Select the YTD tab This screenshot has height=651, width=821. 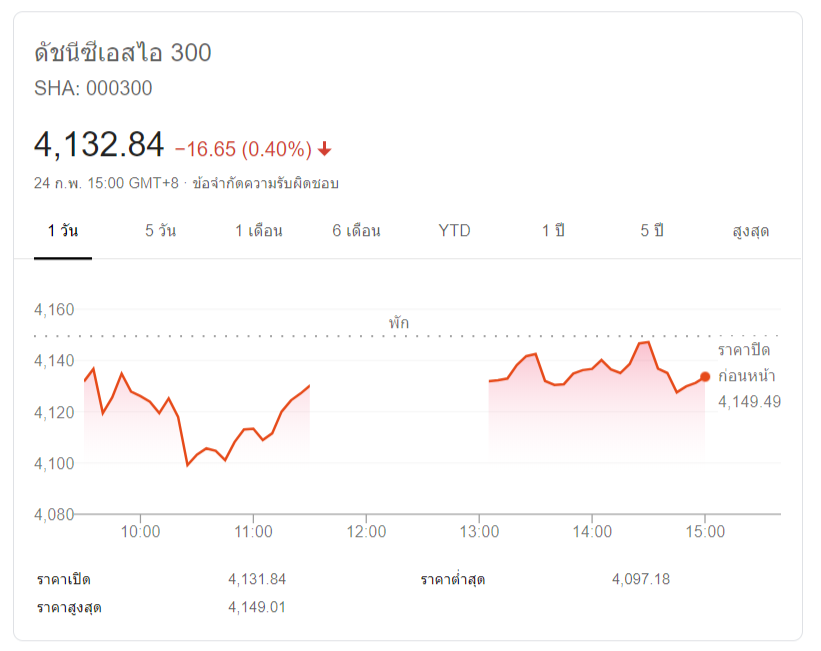[x=454, y=231]
